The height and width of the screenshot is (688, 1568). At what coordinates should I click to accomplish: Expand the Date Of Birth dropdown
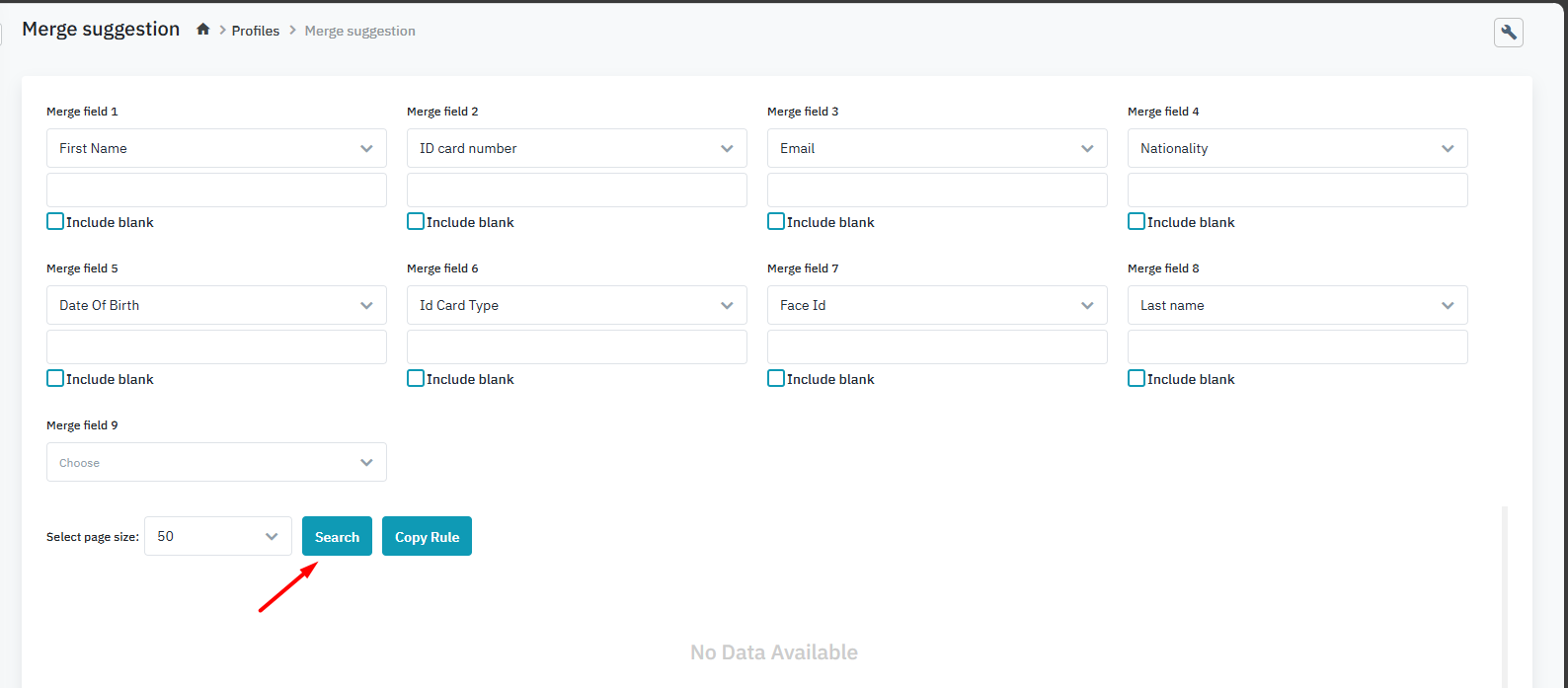pyautogui.click(x=216, y=305)
